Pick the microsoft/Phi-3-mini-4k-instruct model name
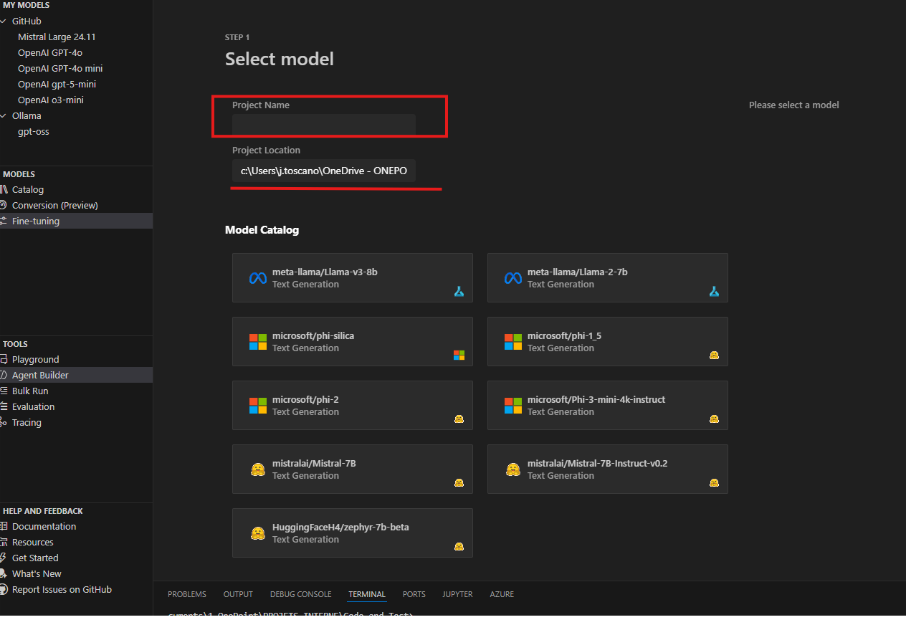The height and width of the screenshot is (618, 906). pyautogui.click(x=596, y=400)
